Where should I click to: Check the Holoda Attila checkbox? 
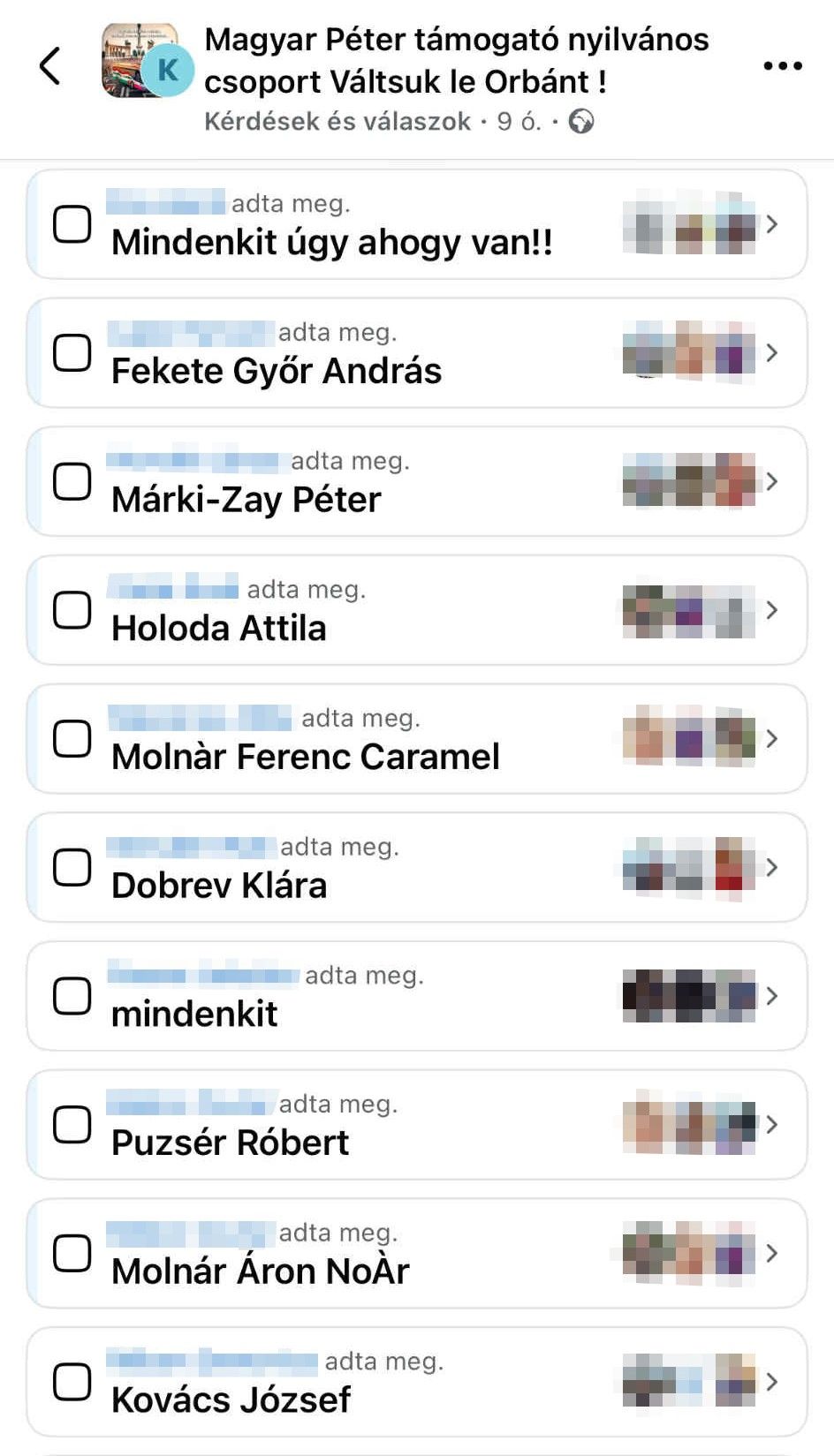(72, 610)
